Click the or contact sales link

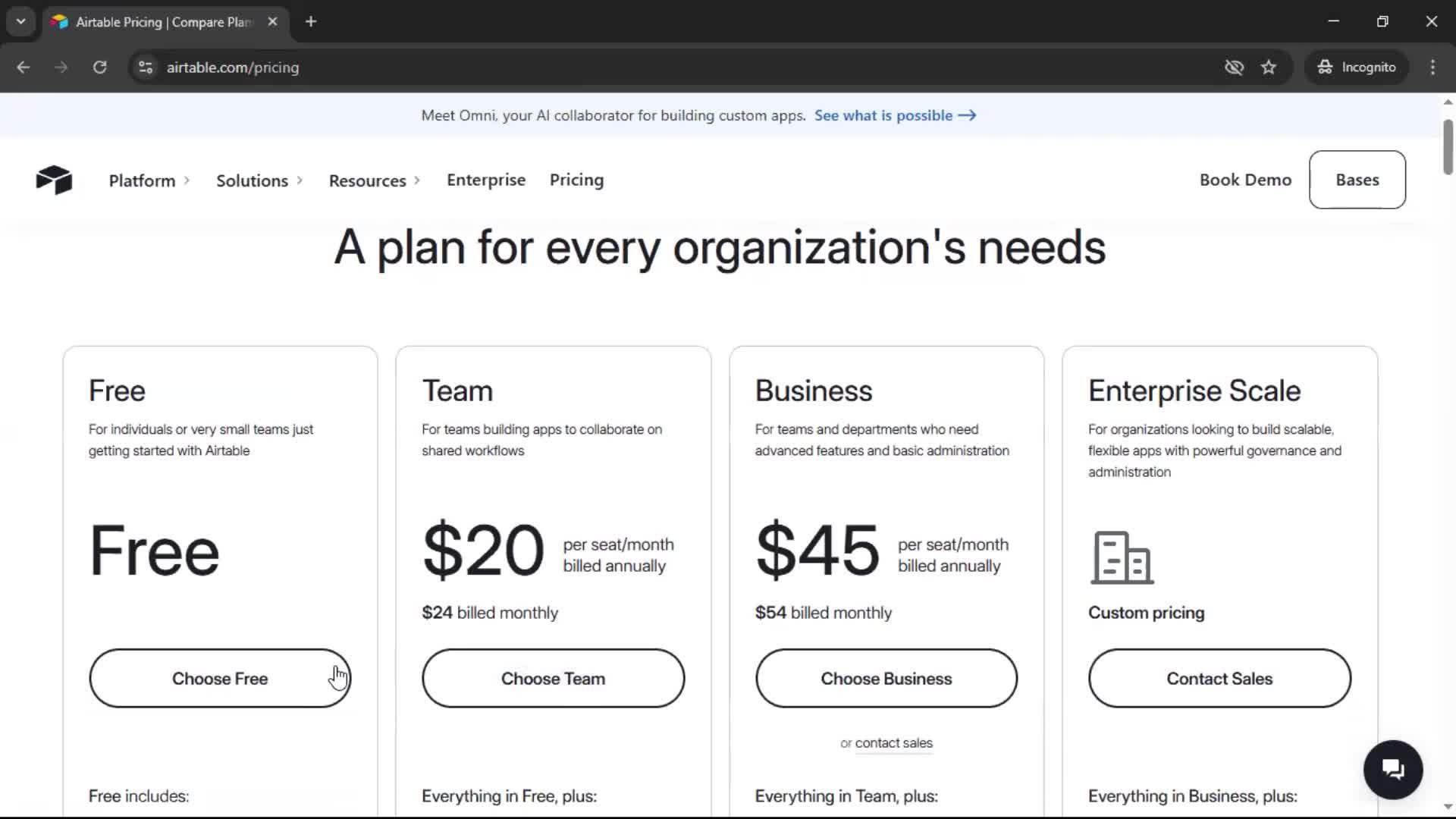point(893,743)
